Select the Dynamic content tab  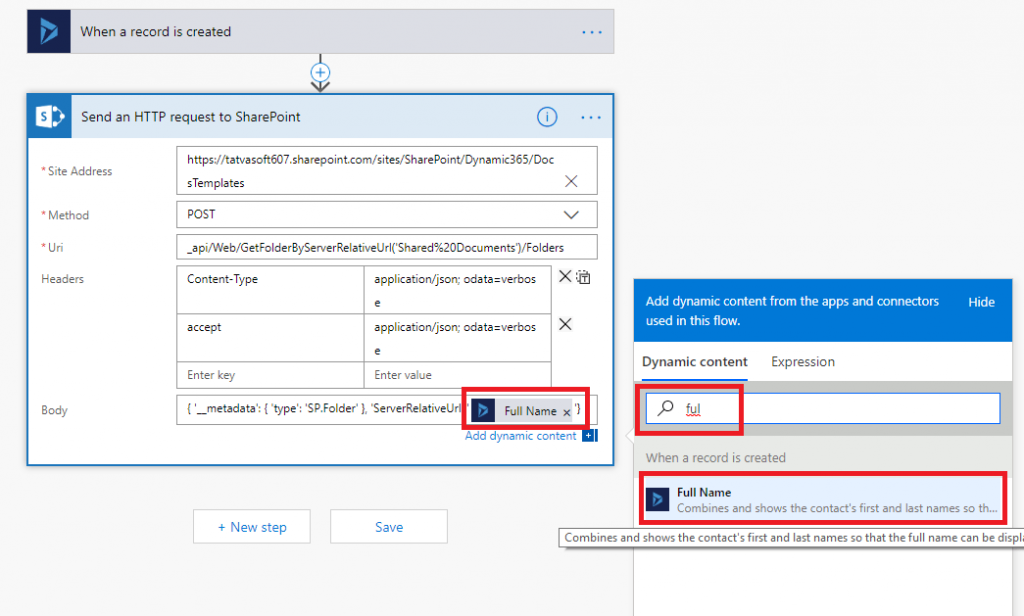(x=694, y=362)
